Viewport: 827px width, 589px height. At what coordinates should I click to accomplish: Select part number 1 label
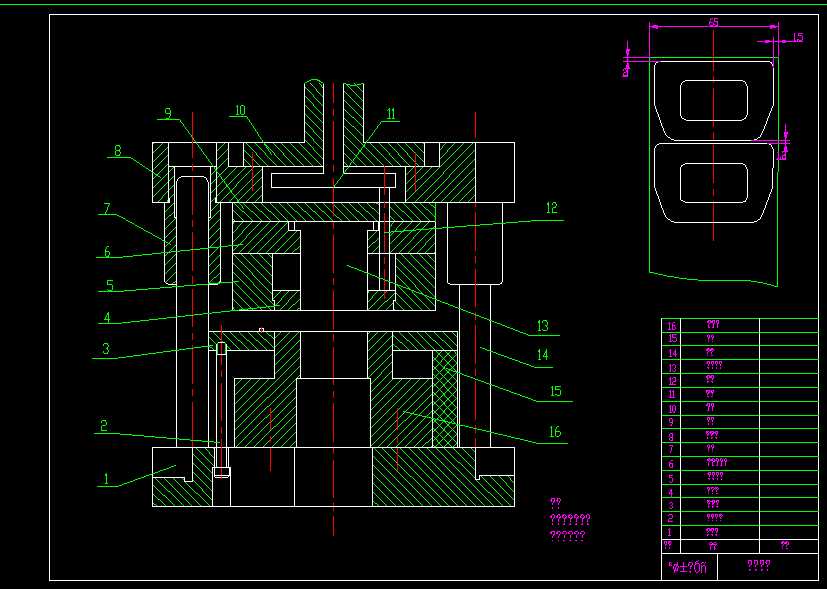[x=106, y=479]
